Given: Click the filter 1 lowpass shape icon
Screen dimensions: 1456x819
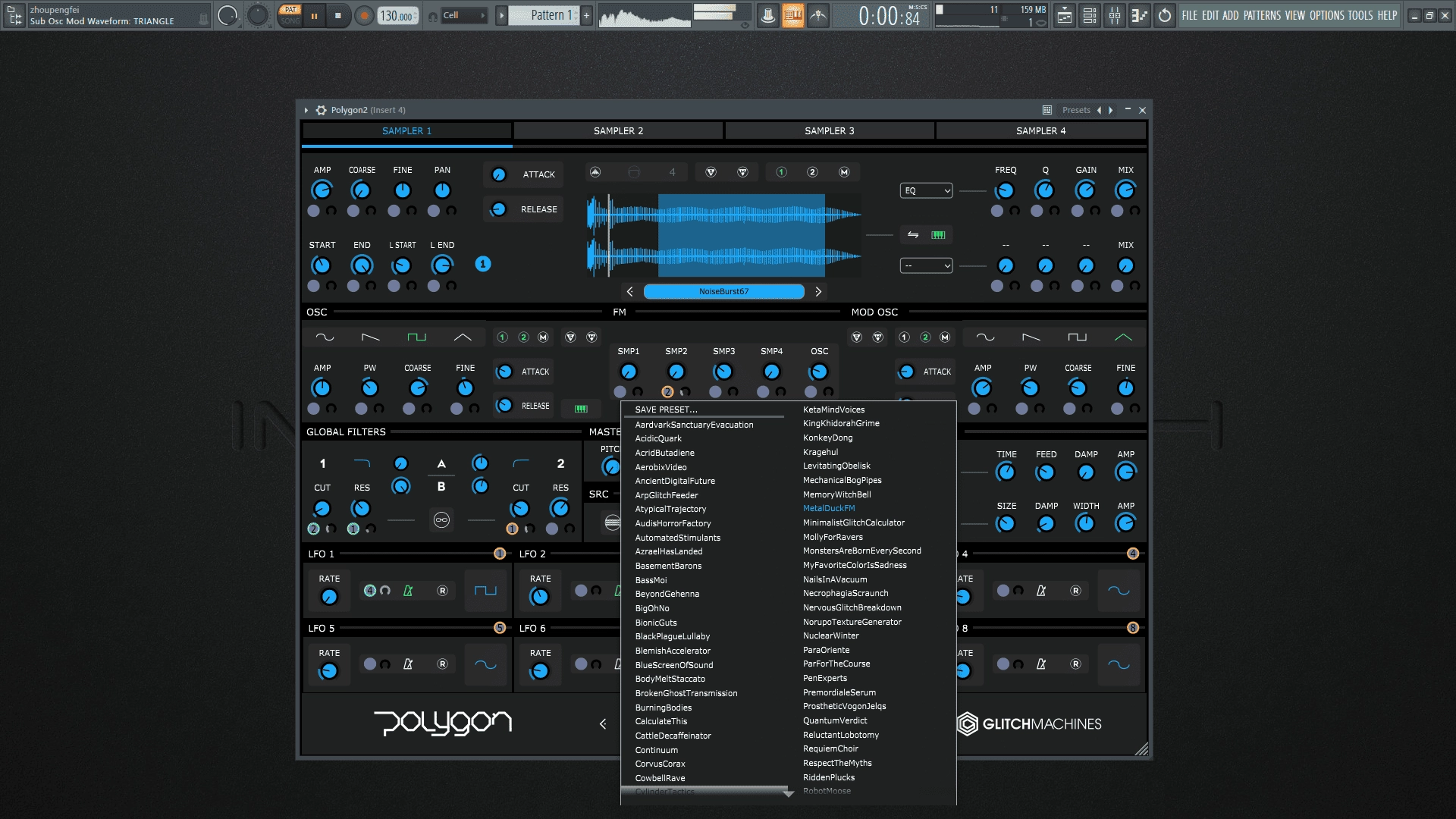Looking at the screenshot, I should point(362,463).
